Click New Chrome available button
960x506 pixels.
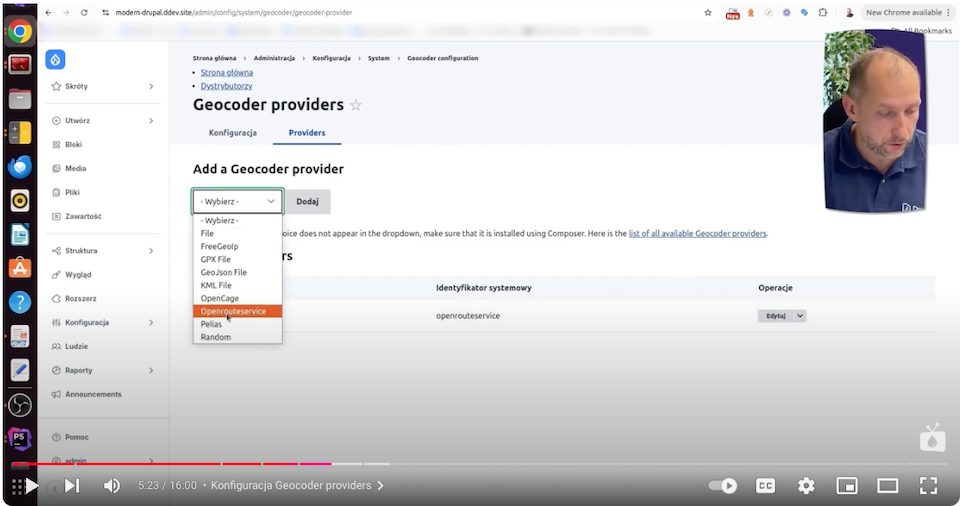click(907, 12)
